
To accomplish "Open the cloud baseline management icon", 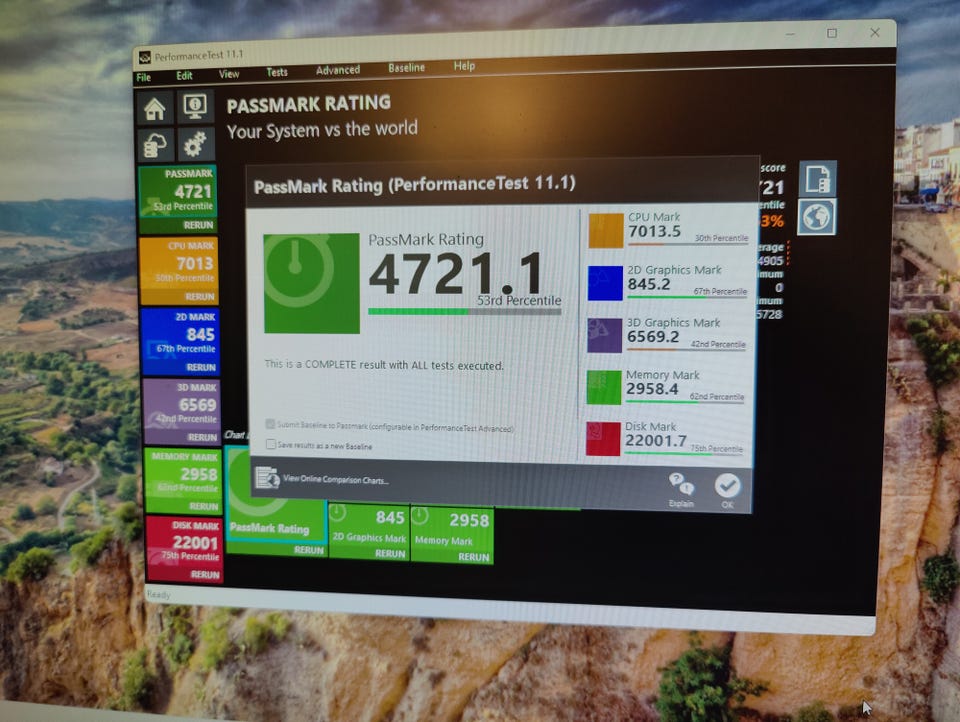I will click(156, 146).
